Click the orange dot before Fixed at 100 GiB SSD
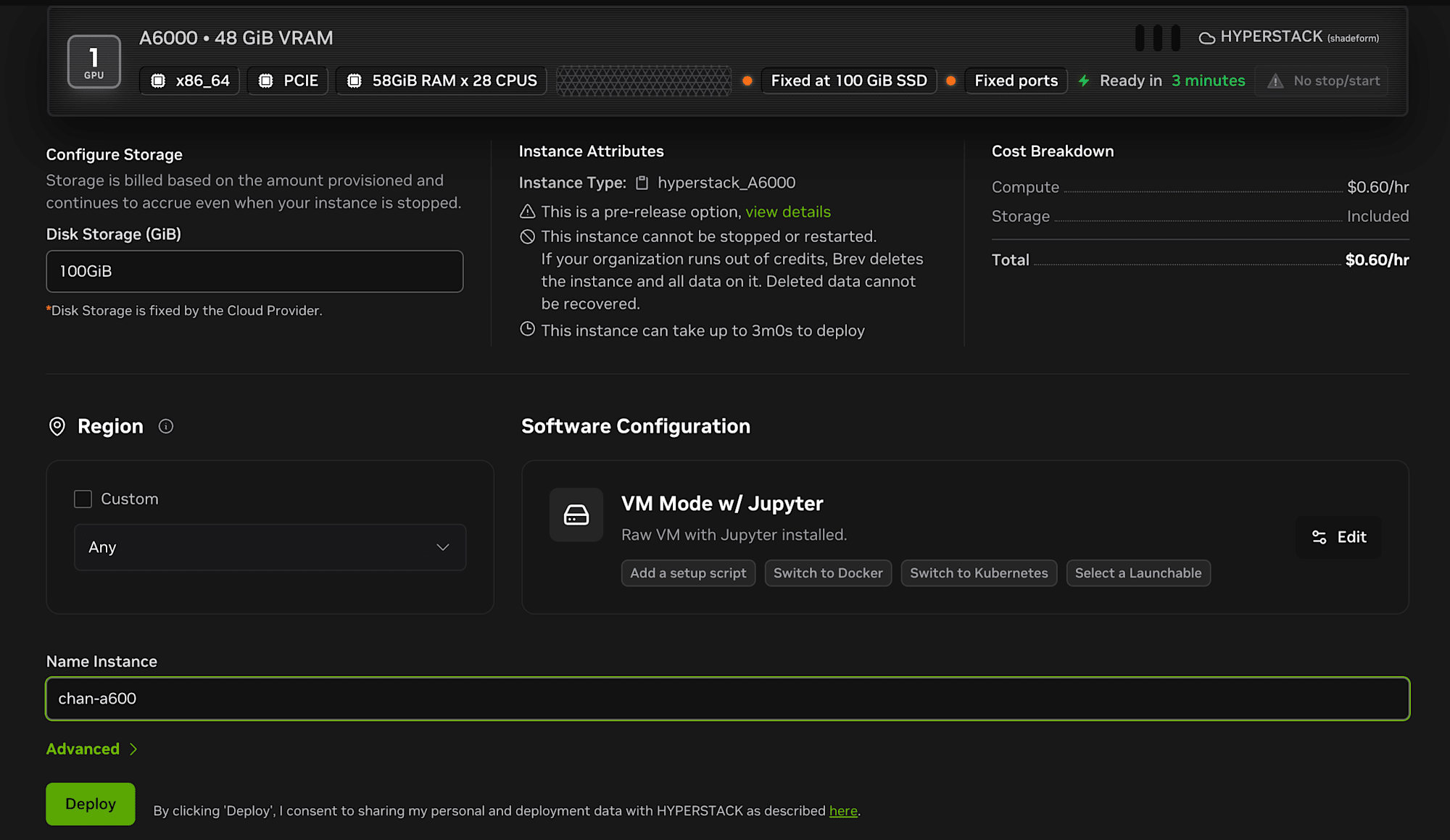 (x=747, y=80)
